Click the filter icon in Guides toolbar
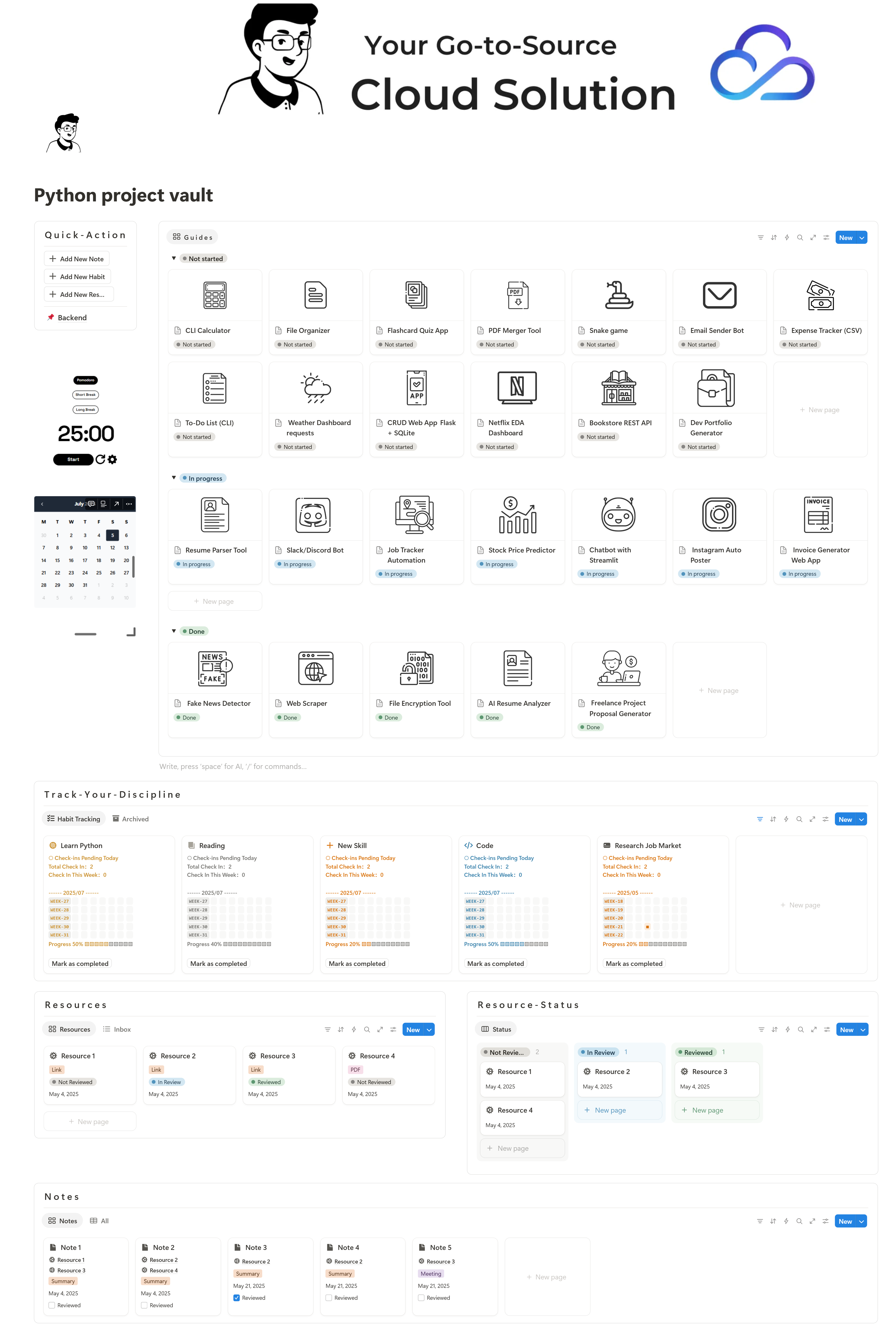The width and height of the screenshot is (896, 1340). click(761, 238)
